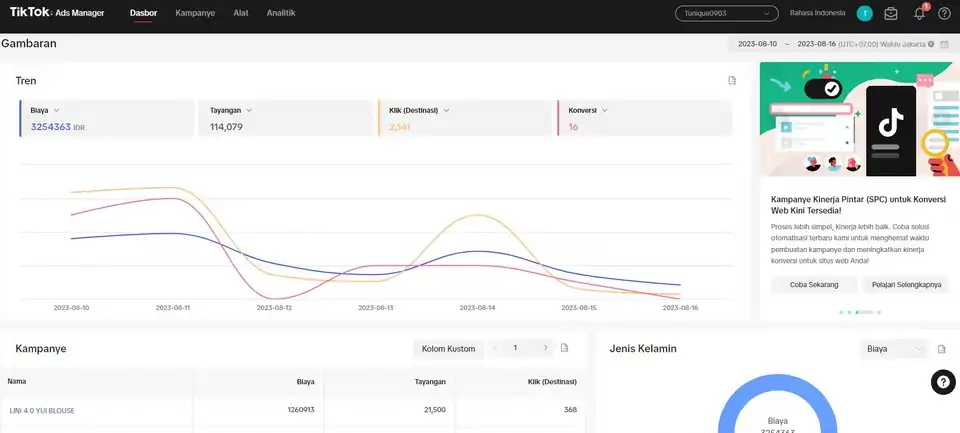The height and width of the screenshot is (433, 960).
Task: Export the Tren chart via document icon
Action: tap(732, 80)
